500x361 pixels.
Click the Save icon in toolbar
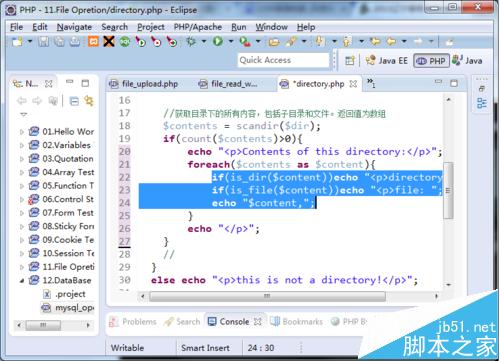[x=44, y=42]
